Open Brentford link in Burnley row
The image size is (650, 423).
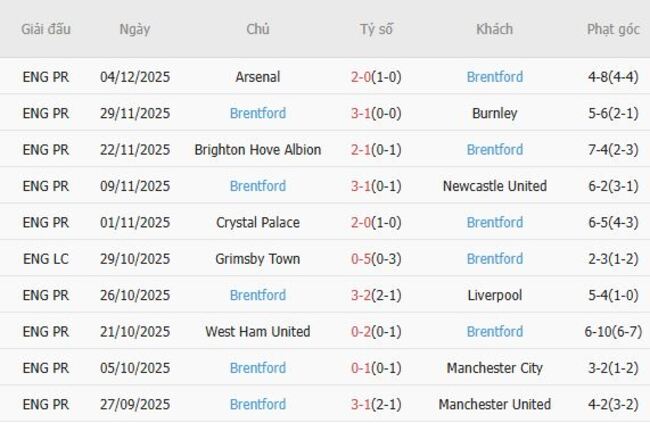pyautogui.click(x=257, y=113)
